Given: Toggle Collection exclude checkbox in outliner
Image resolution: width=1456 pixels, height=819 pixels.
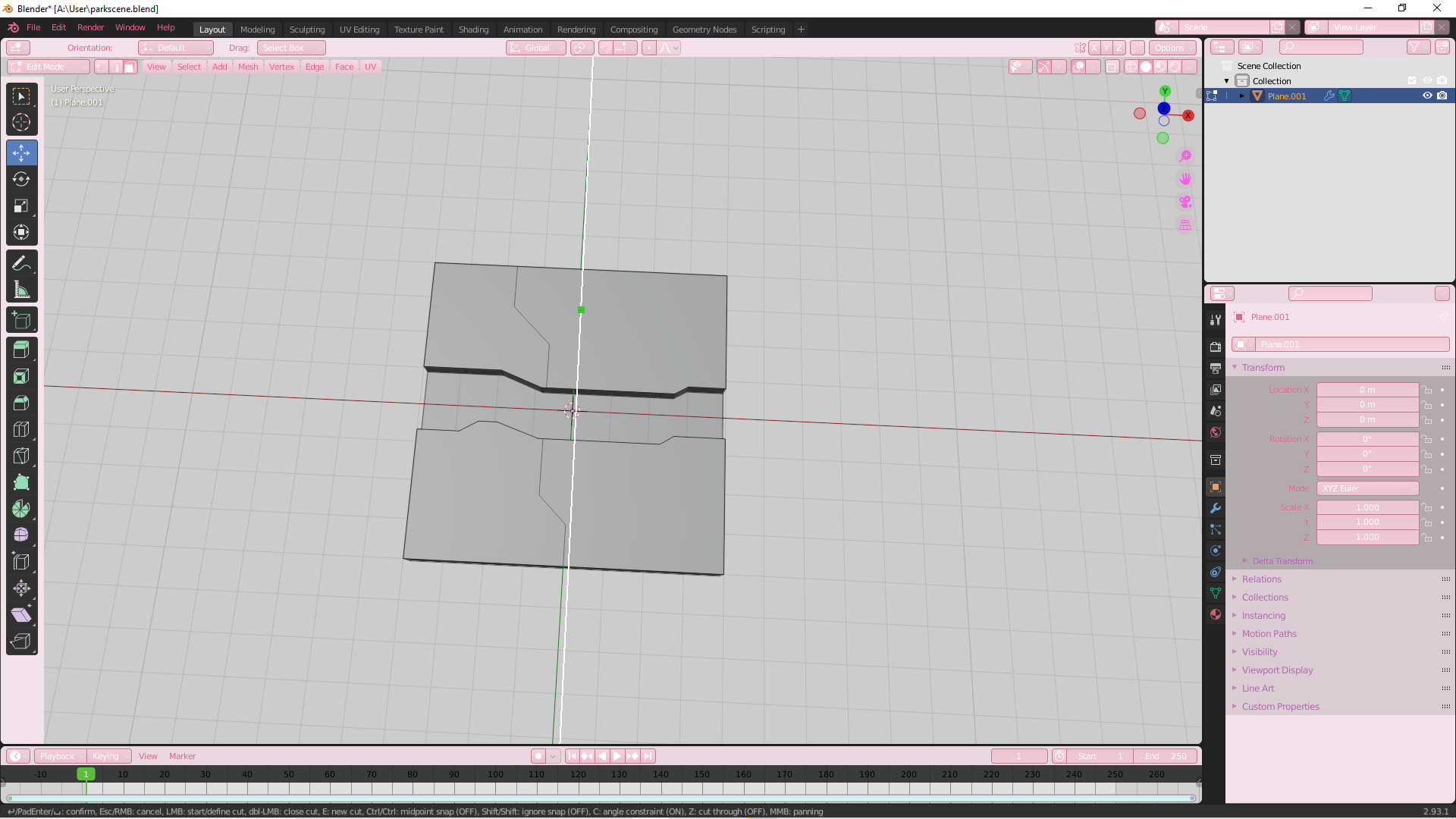Looking at the screenshot, I should tap(1412, 80).
